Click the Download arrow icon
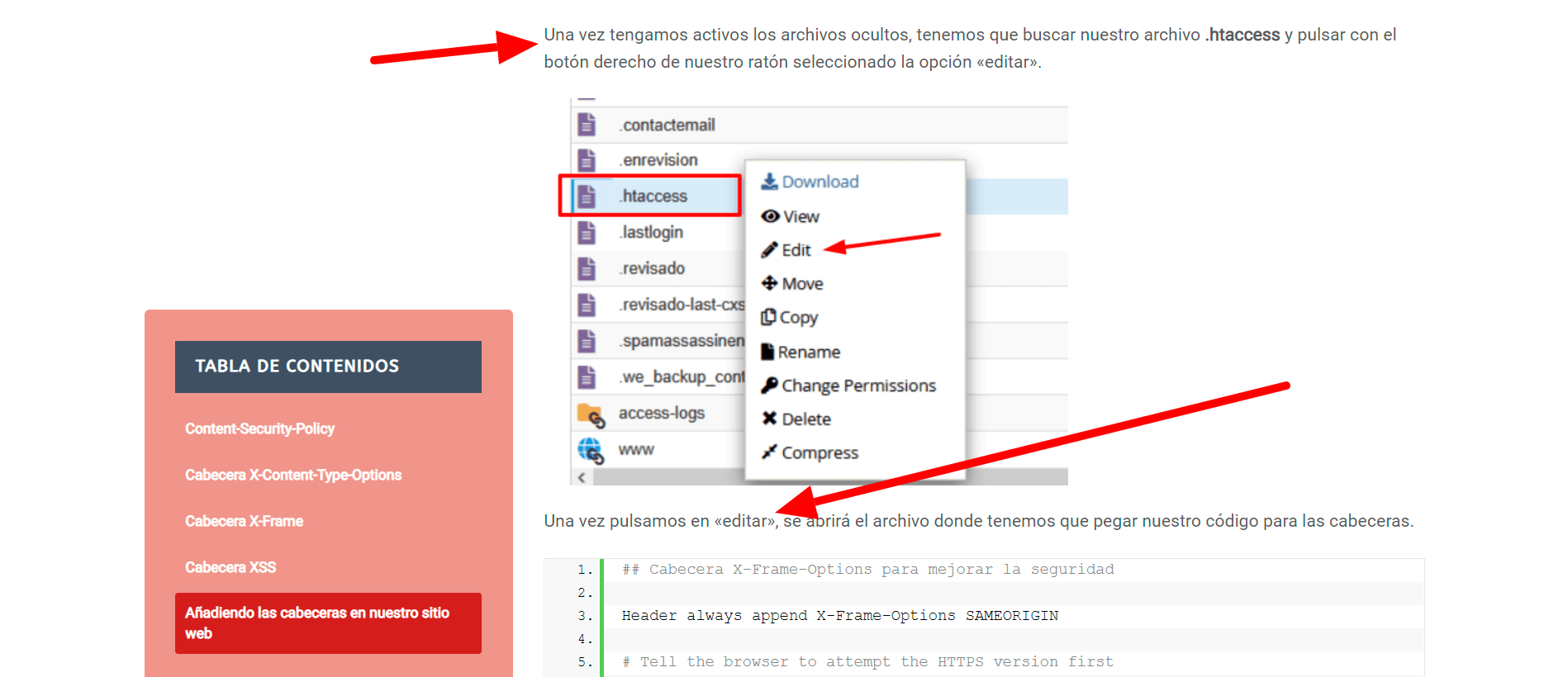The image size is (1568, 677). point(769,182)
